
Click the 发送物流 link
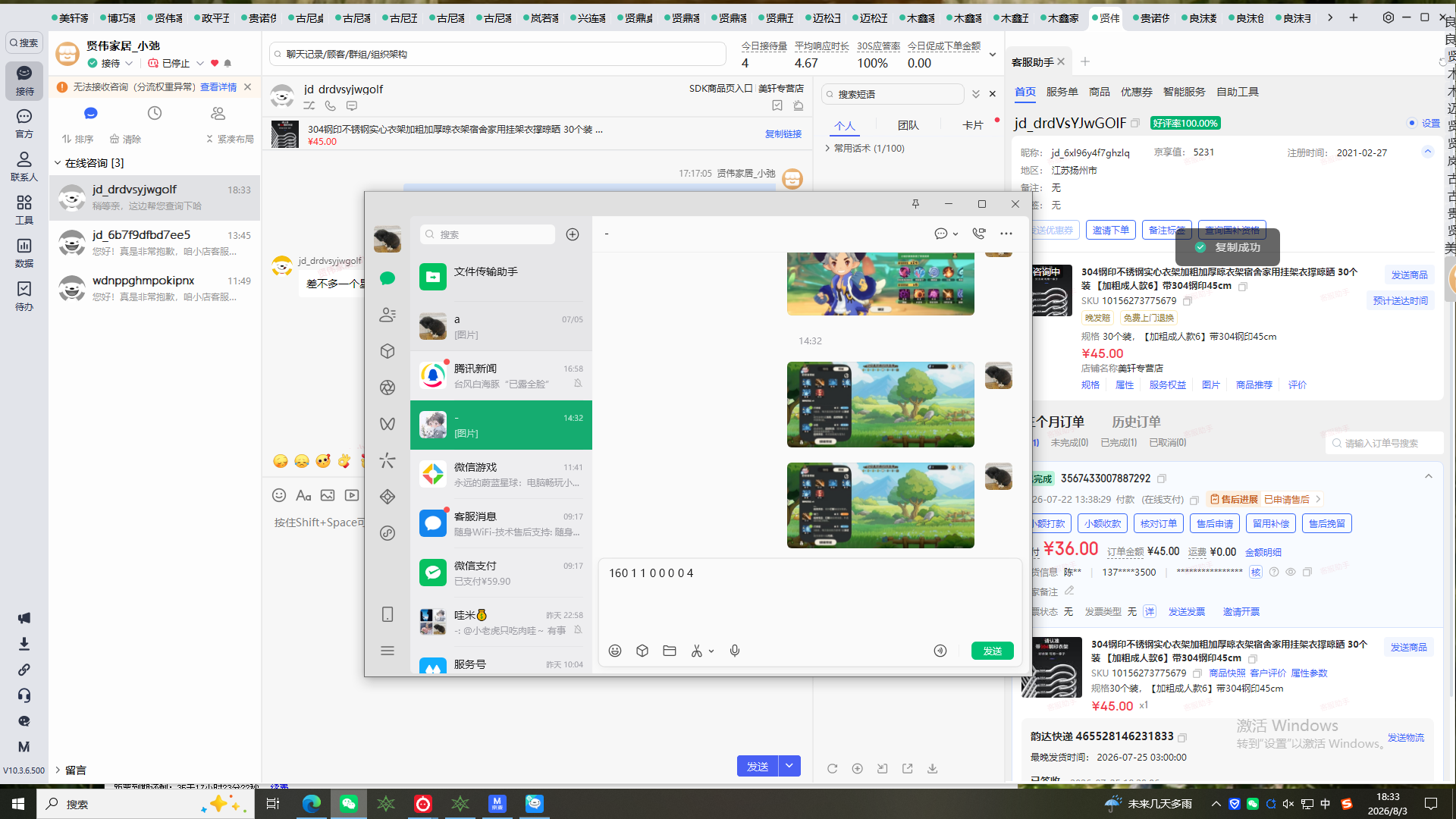point(1406,737)
